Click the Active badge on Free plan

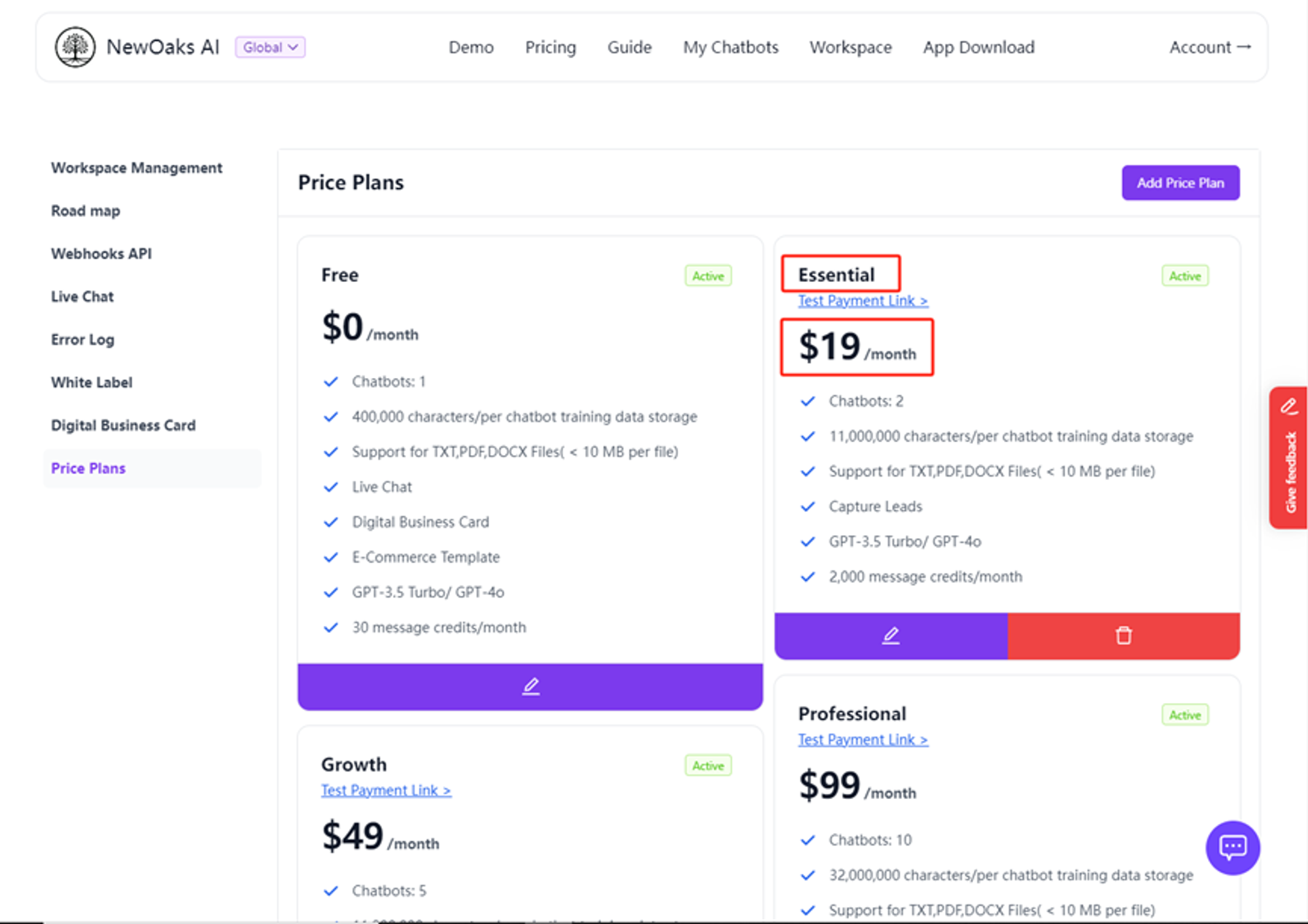coord(708,276)
